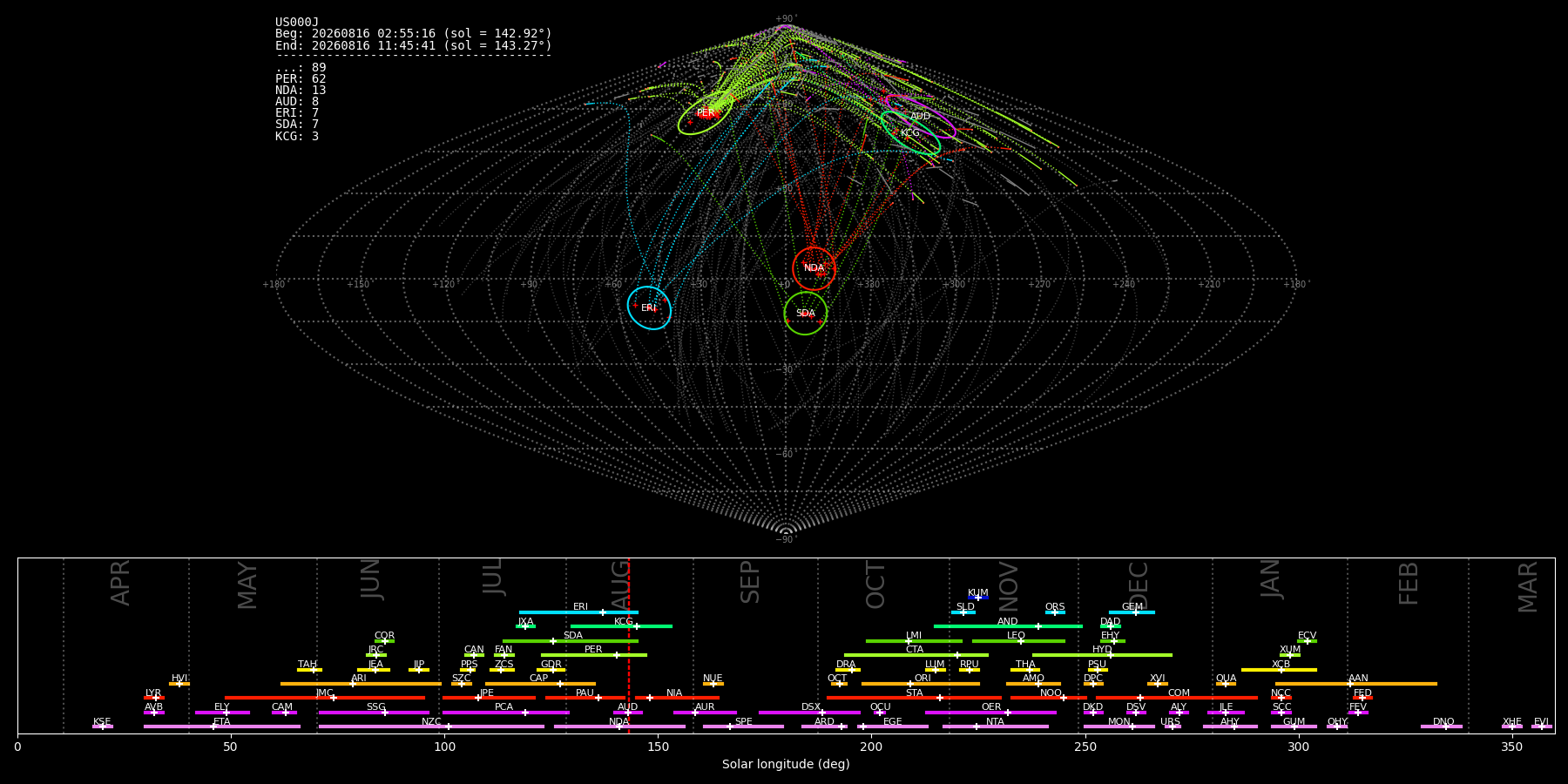Viewport: 1568px width, 784px height.
Task: Click the green SDA radiant circle
Action: point(805,313)
